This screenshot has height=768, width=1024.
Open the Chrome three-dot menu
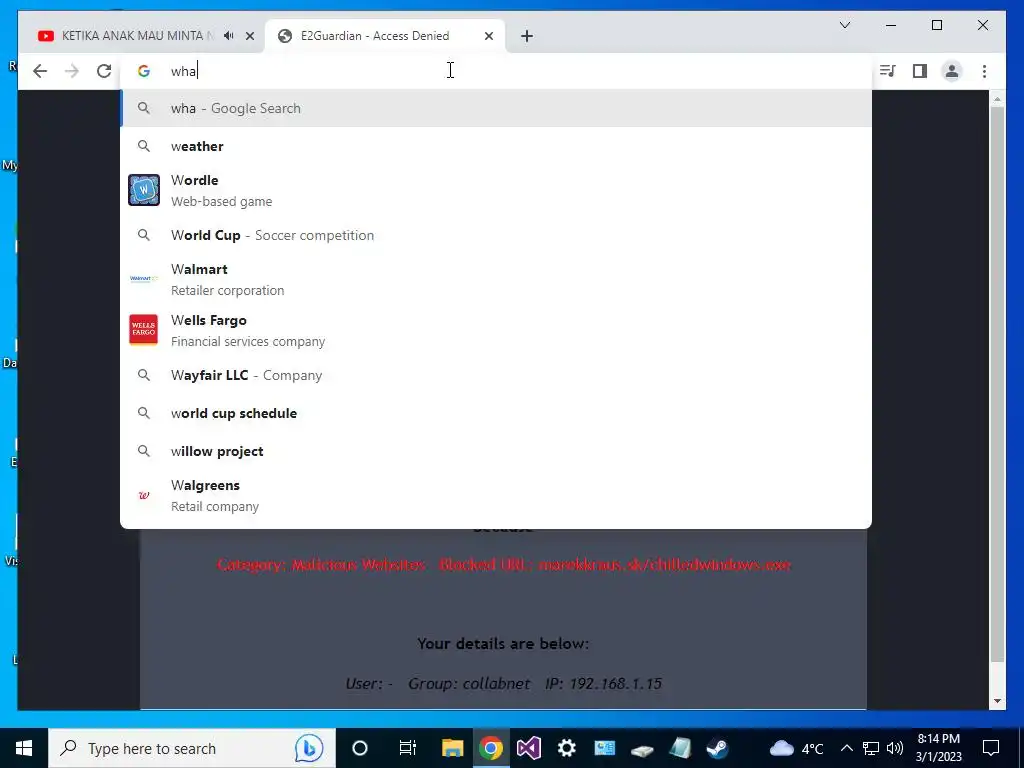pos(984,71)
